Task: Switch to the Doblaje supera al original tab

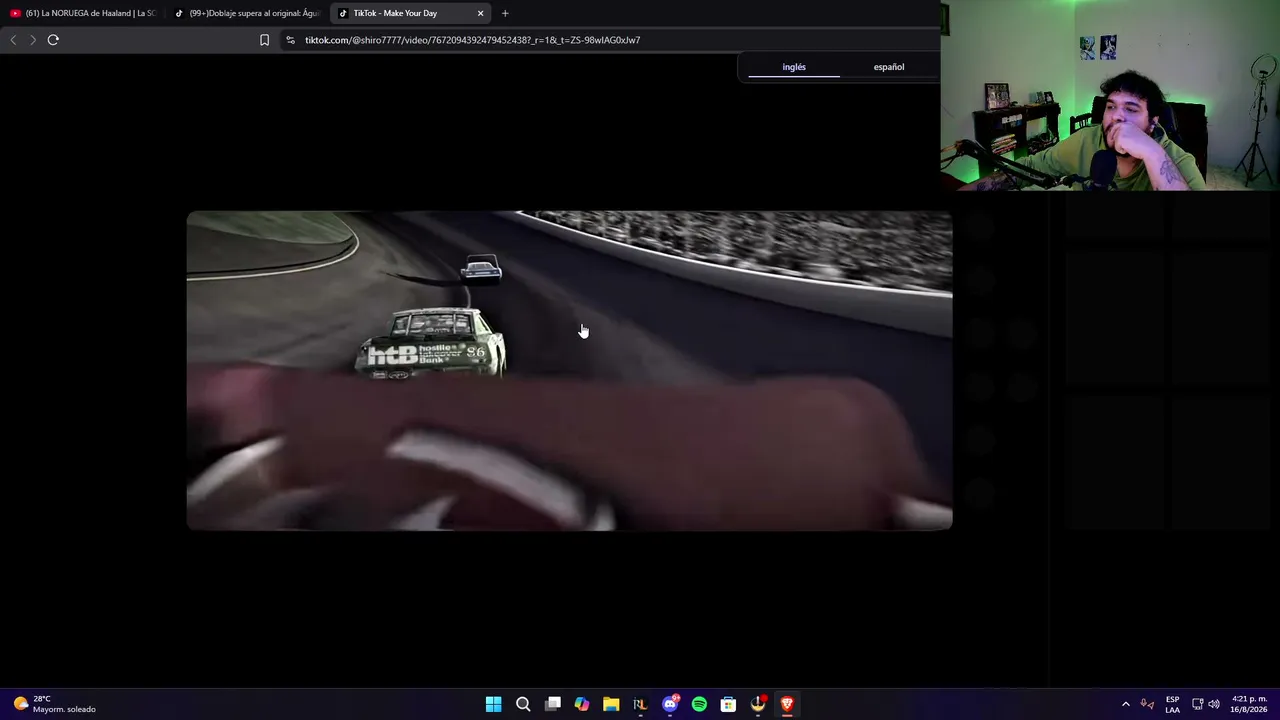Action: [x=247, y=13]
